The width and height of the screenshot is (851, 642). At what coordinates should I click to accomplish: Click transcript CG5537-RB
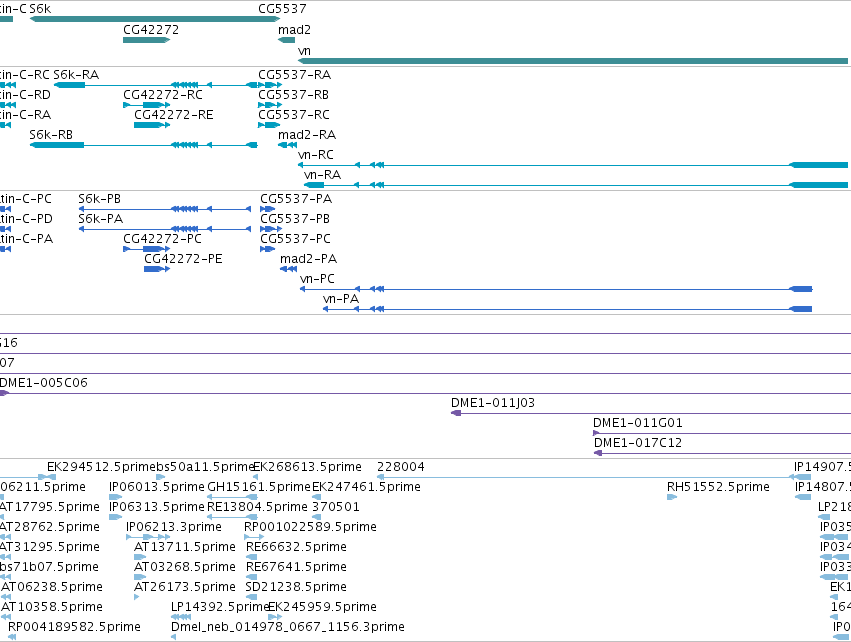pos(270,105)
